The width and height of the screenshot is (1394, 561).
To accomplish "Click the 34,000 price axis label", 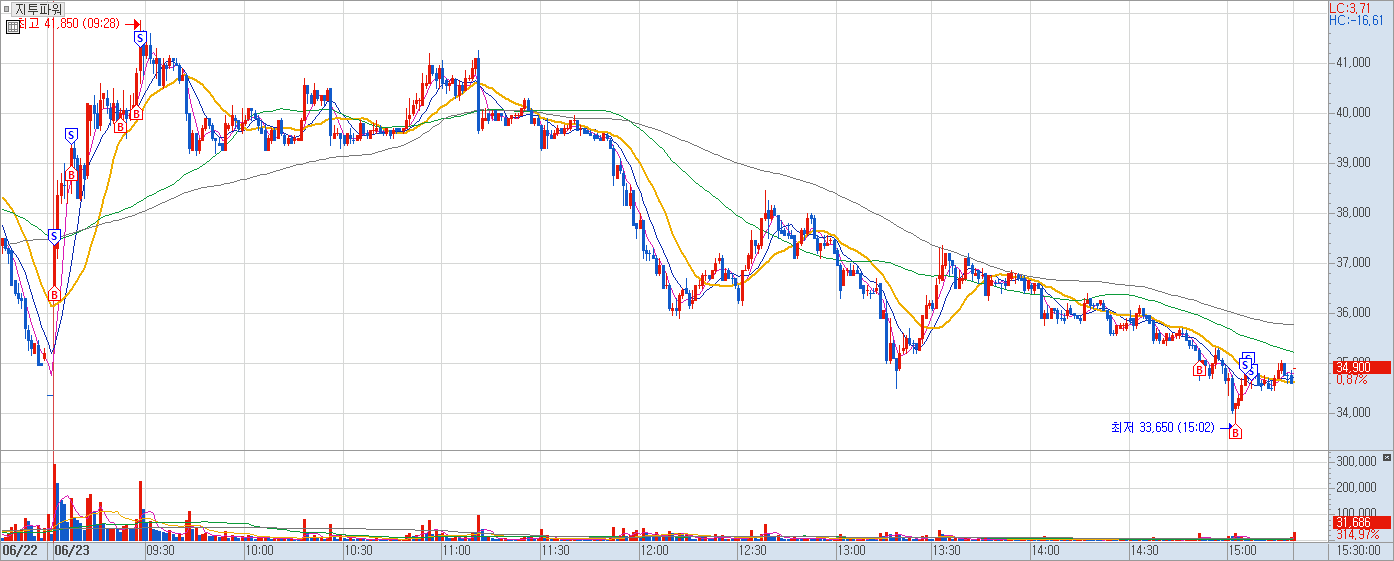I will 1353,413.
